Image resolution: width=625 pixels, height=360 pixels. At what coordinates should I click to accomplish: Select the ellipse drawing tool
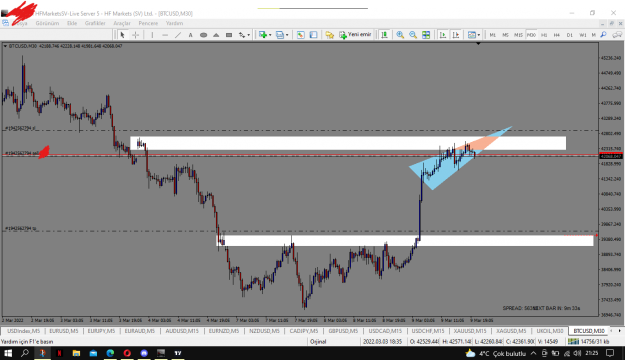coord(203,35)
